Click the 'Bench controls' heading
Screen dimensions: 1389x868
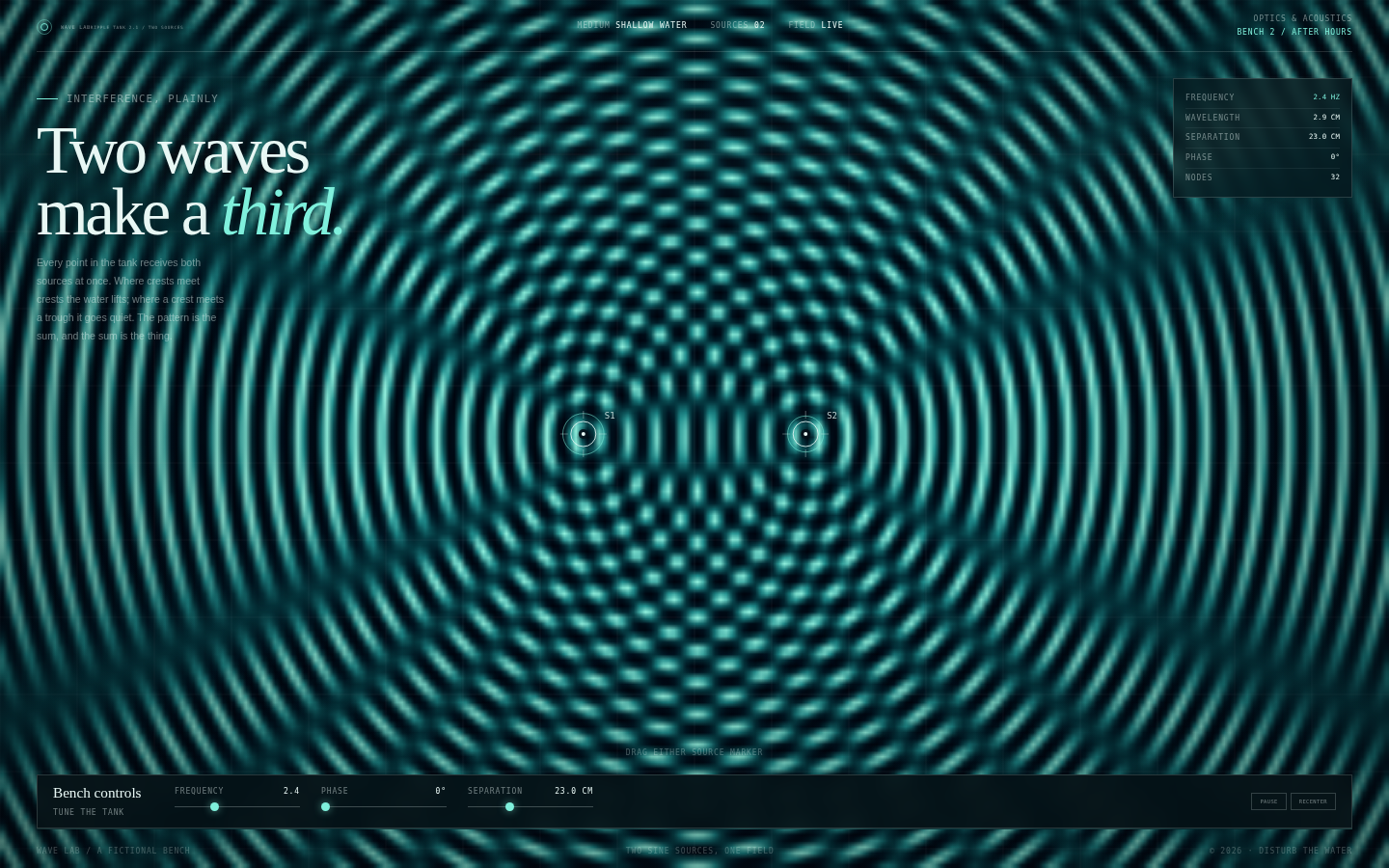[97, 793]
